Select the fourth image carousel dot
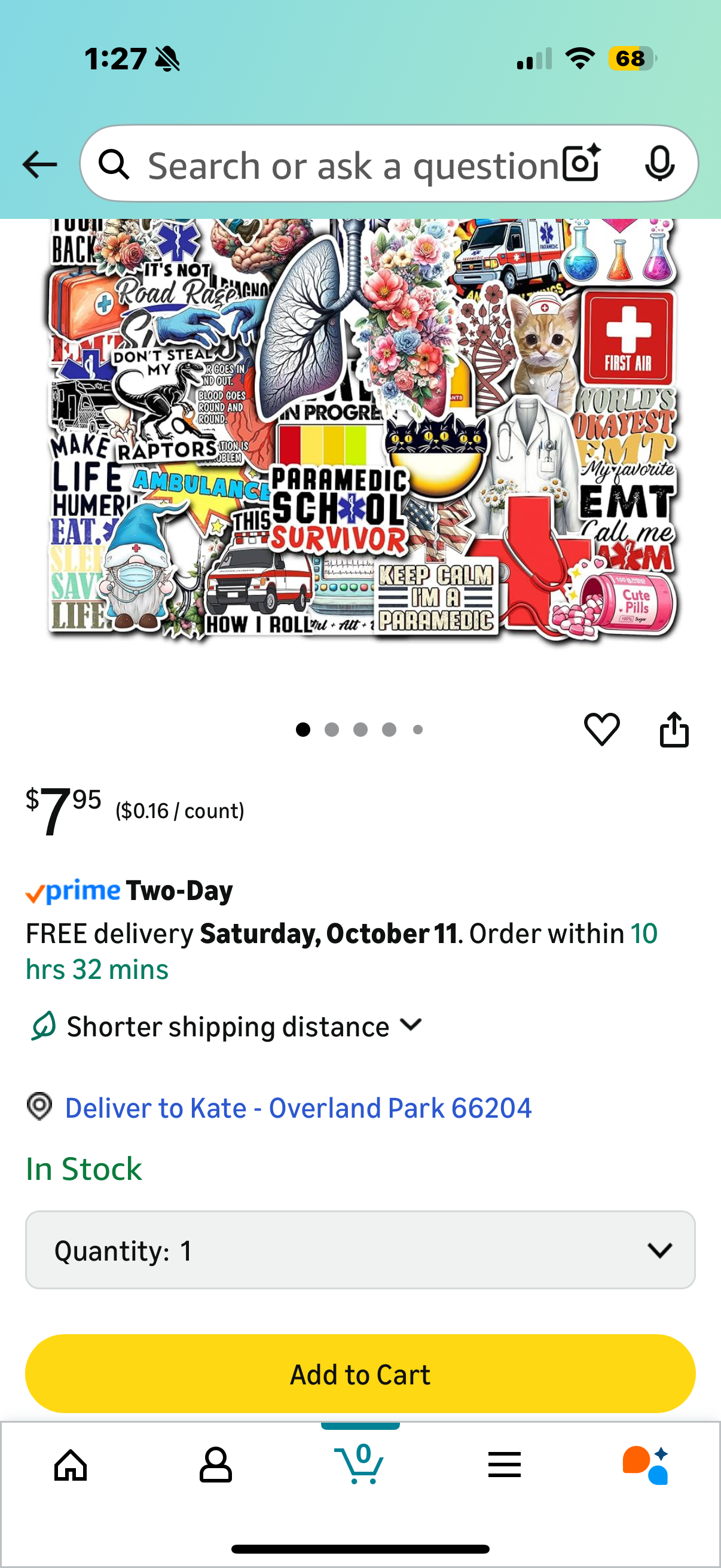 click(389, 729)
